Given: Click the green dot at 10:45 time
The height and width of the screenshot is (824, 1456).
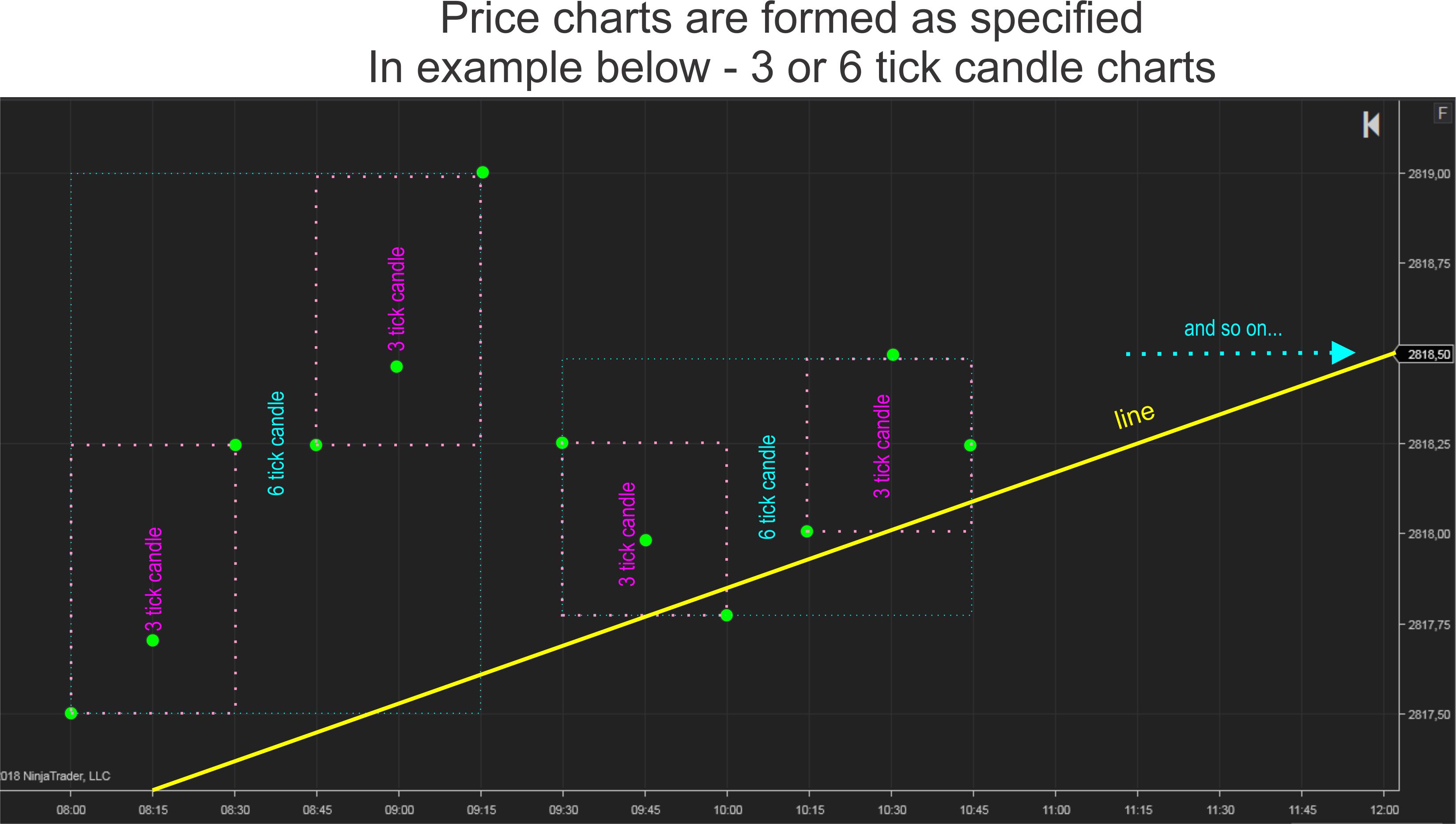Looking at the screenshot, I should (x=970, y=445).
